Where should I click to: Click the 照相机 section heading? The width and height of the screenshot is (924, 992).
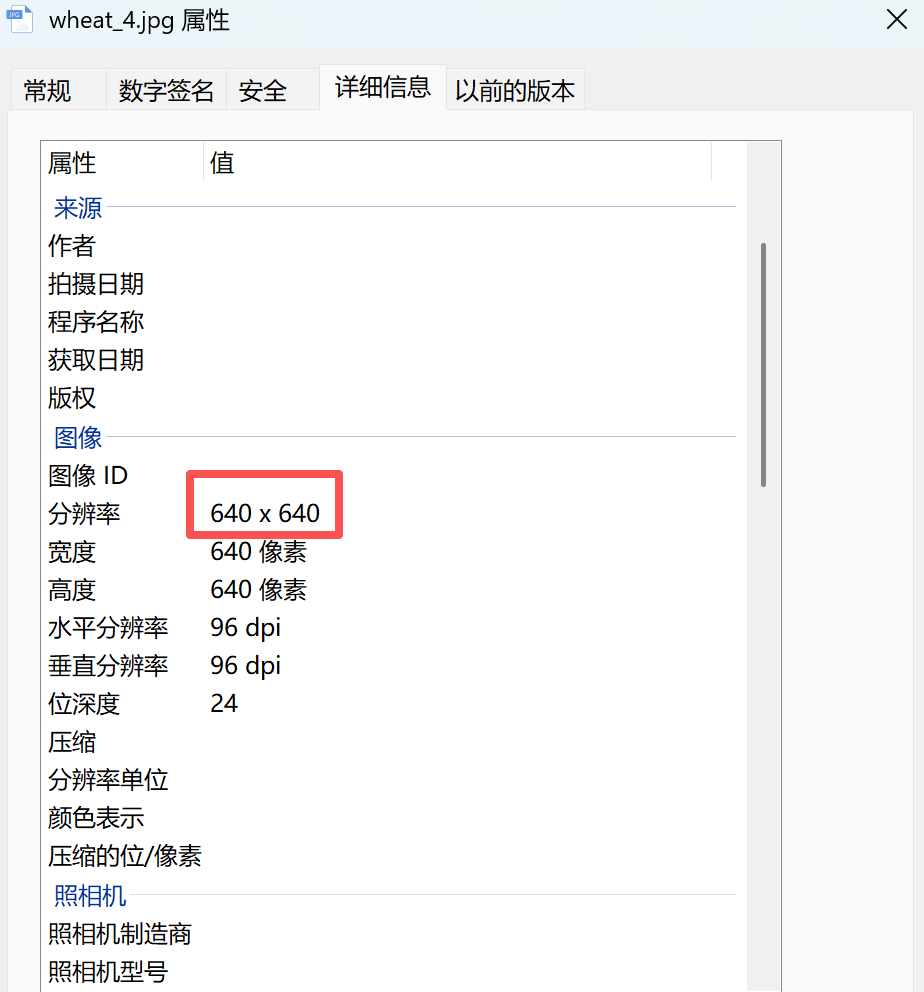point(90,896)
